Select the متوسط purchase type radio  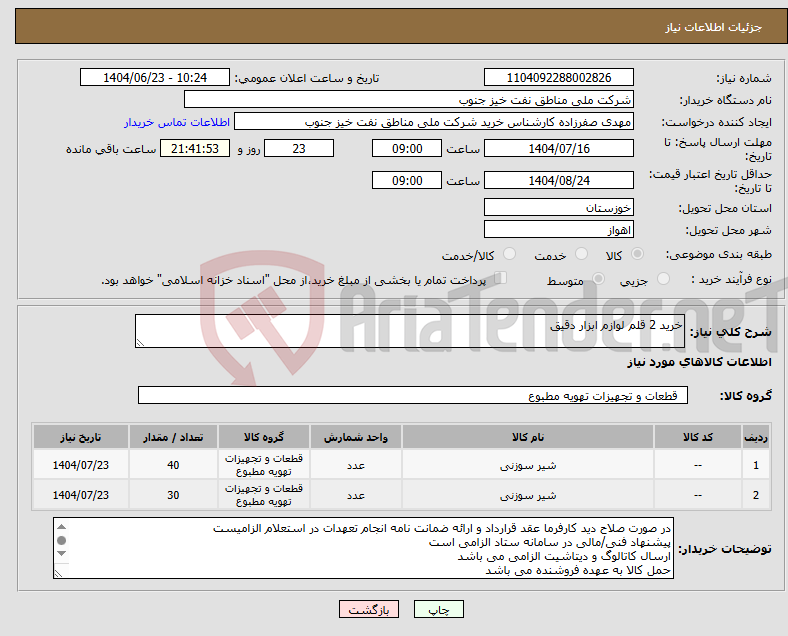tap(598, 279)
